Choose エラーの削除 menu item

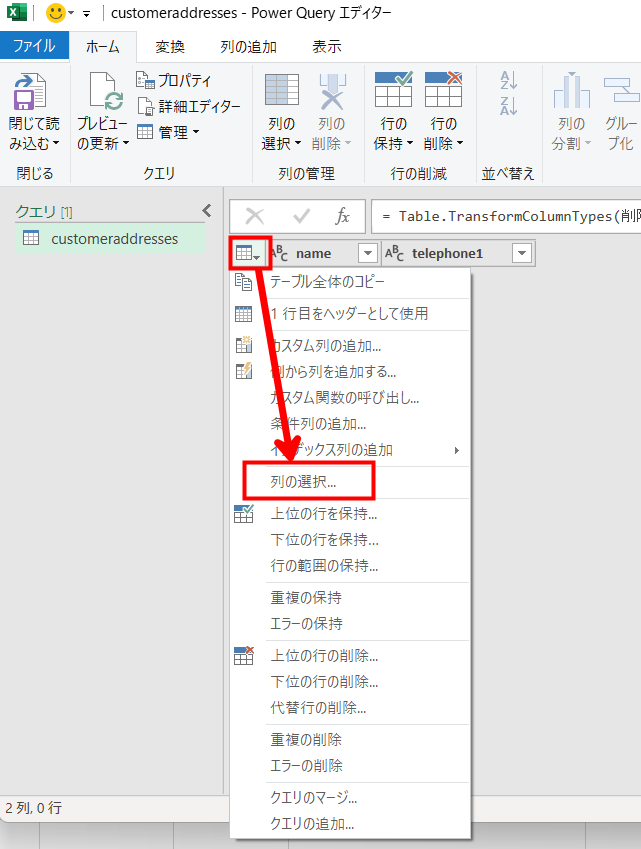coord(350,766)
